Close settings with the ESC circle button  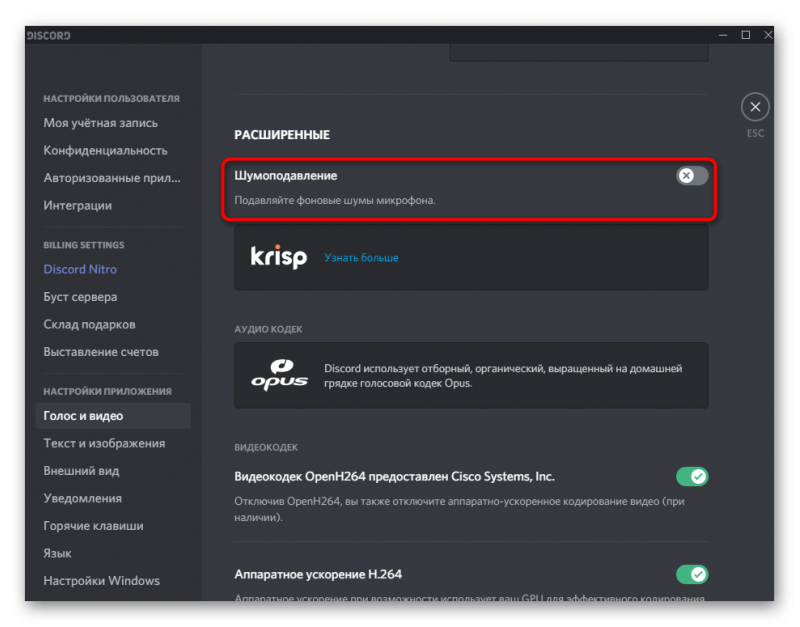click(x=755, y=107)
